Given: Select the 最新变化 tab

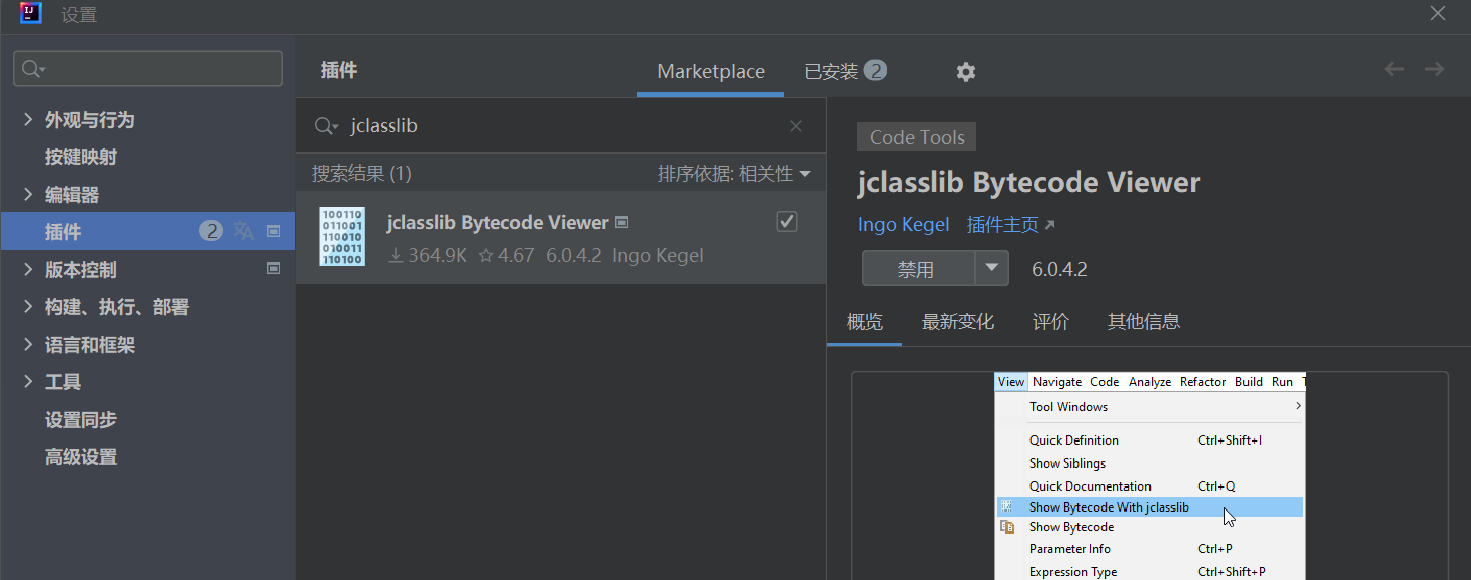Looking at the screenshot, I should [958, 322].
